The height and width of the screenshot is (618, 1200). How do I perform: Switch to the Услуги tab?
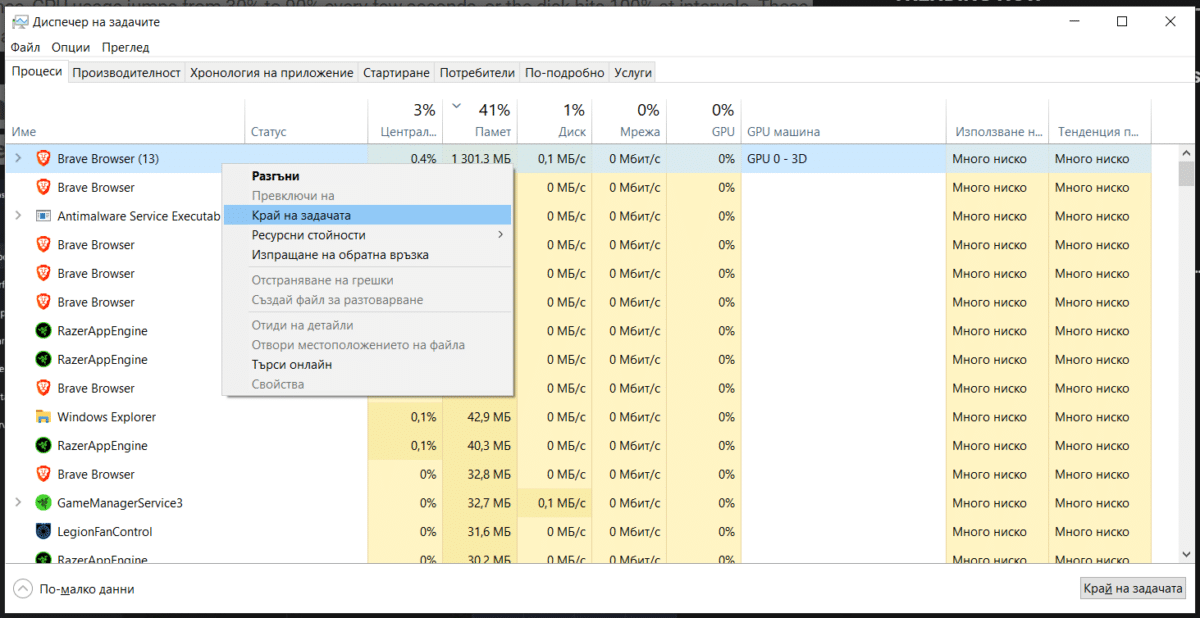(633, 73)
